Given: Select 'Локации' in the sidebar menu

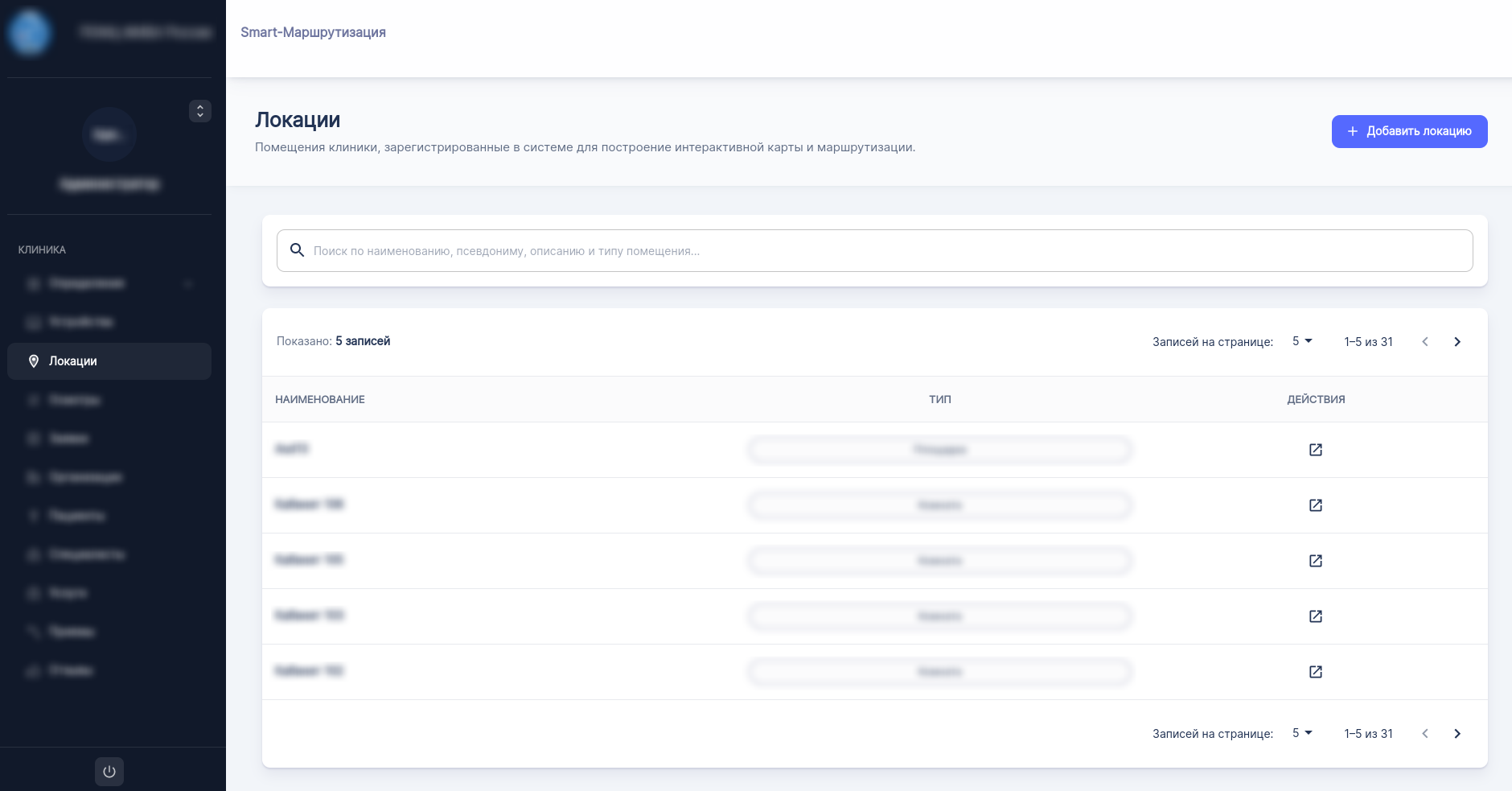Looking at the screenshot, I should [109, 361].
